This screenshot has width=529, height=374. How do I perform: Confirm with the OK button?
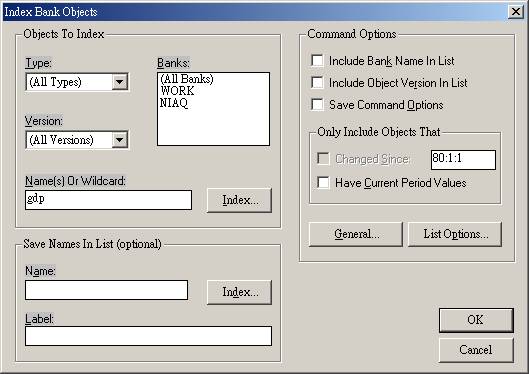476,320
